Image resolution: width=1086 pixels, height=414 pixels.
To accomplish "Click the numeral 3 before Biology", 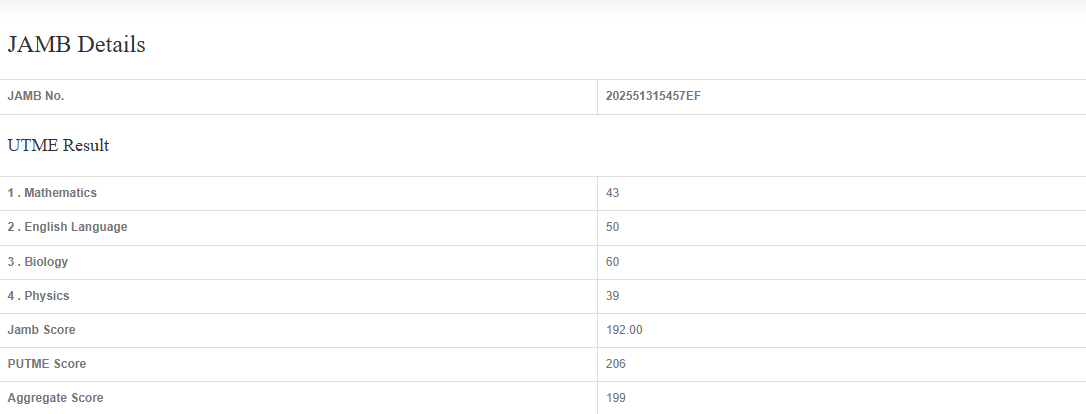I will [11, 262].
